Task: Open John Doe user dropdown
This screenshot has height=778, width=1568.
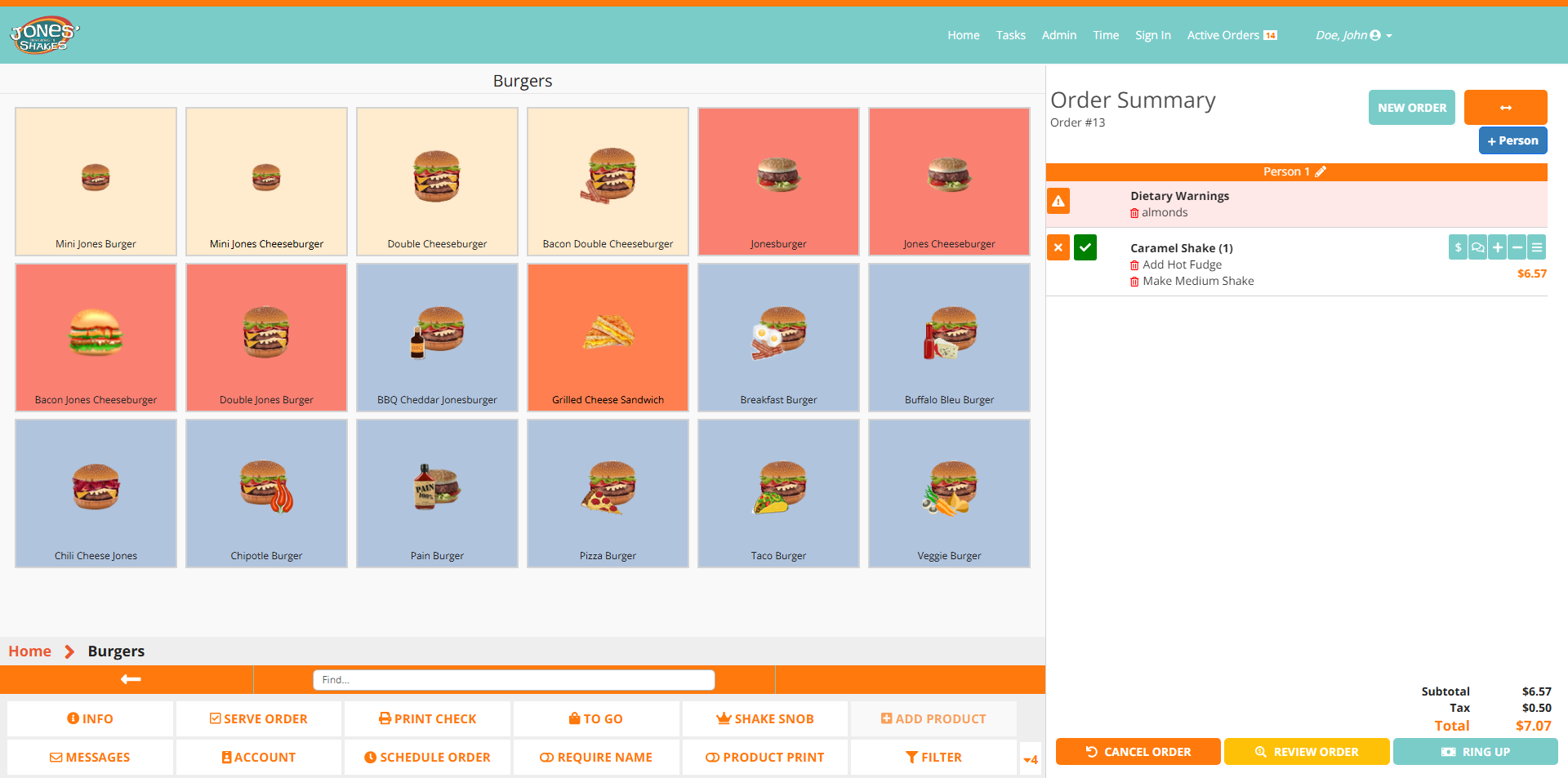Action: (1353, 35)
